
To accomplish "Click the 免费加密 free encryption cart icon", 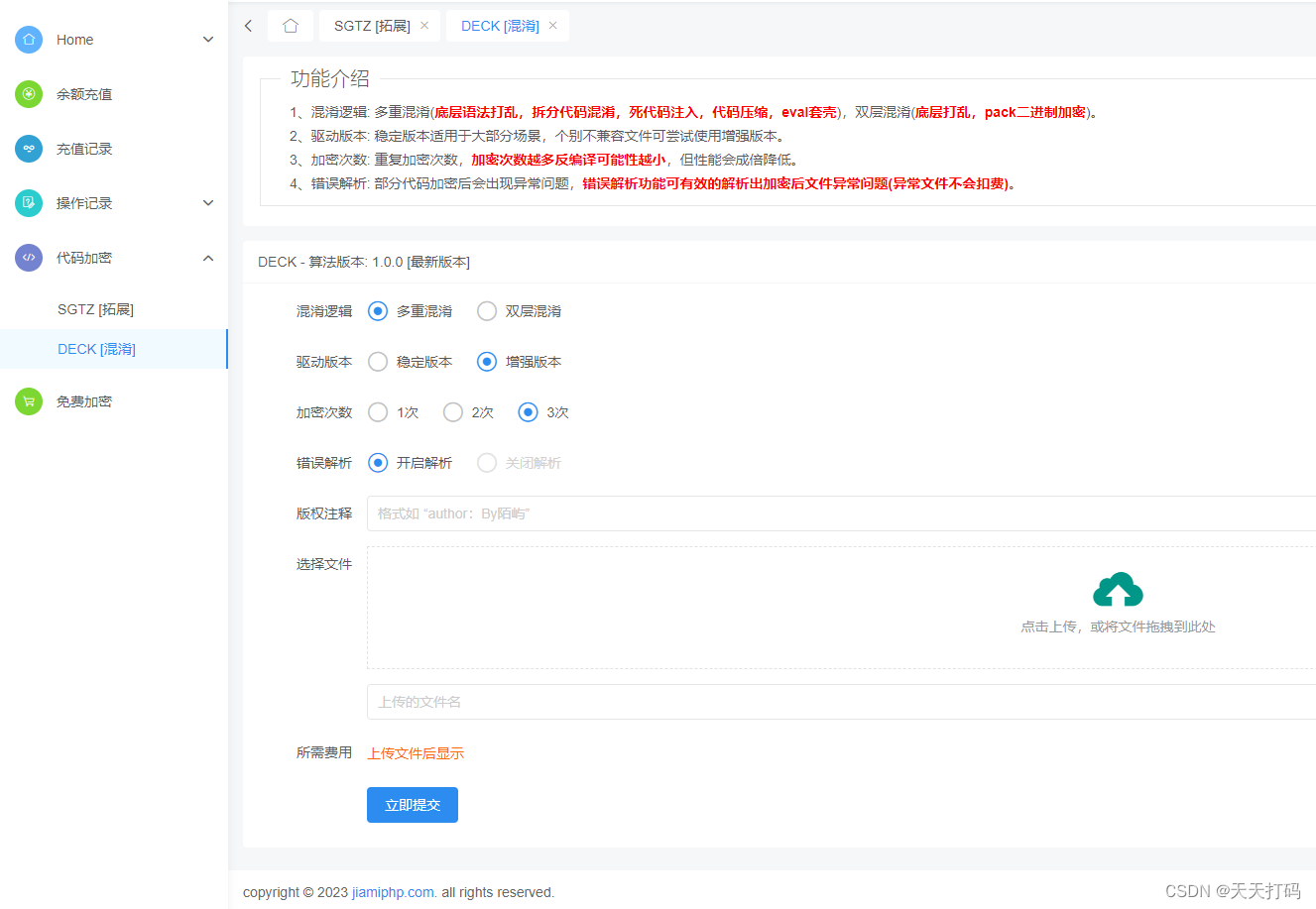I will (x=30, y=400).
